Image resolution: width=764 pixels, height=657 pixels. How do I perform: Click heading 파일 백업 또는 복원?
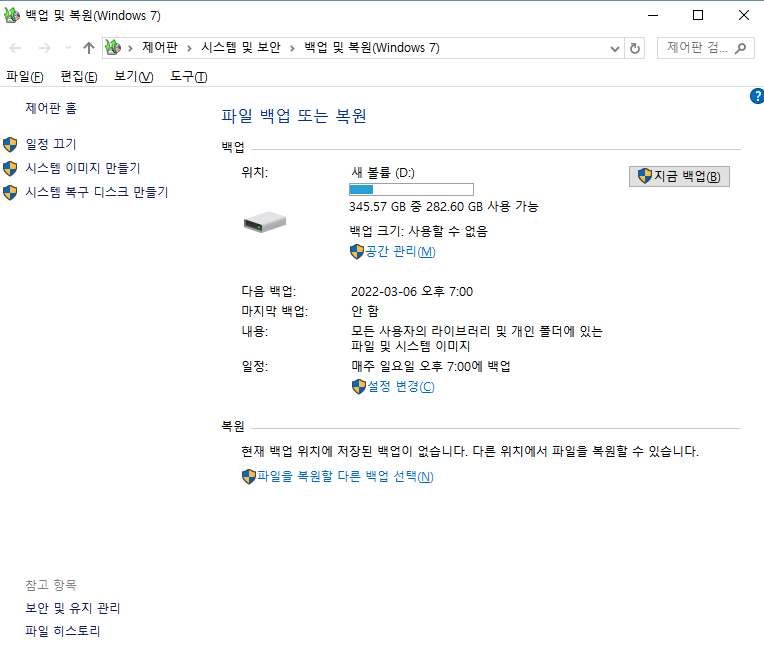[294, 116]
